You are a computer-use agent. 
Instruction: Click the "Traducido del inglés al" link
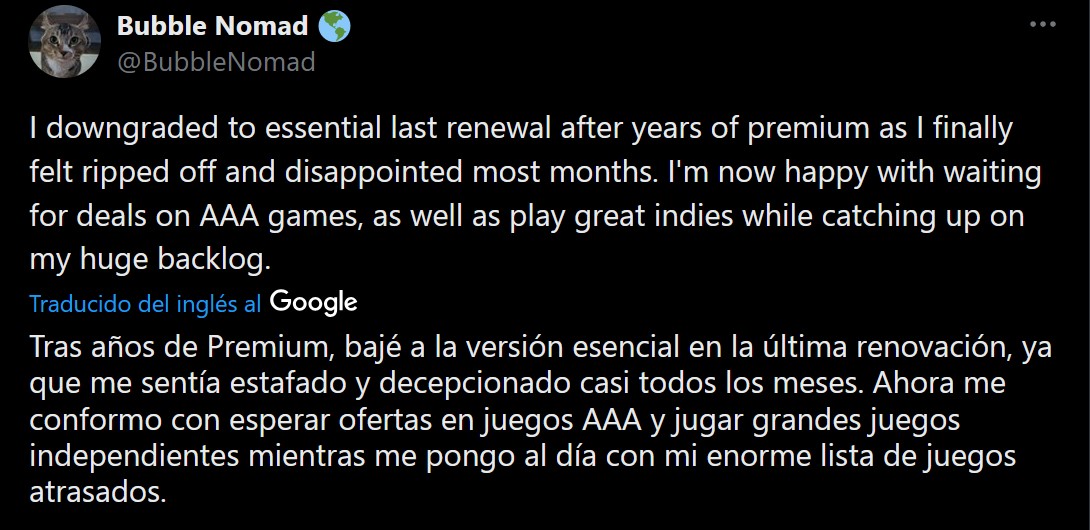point(146,303)
